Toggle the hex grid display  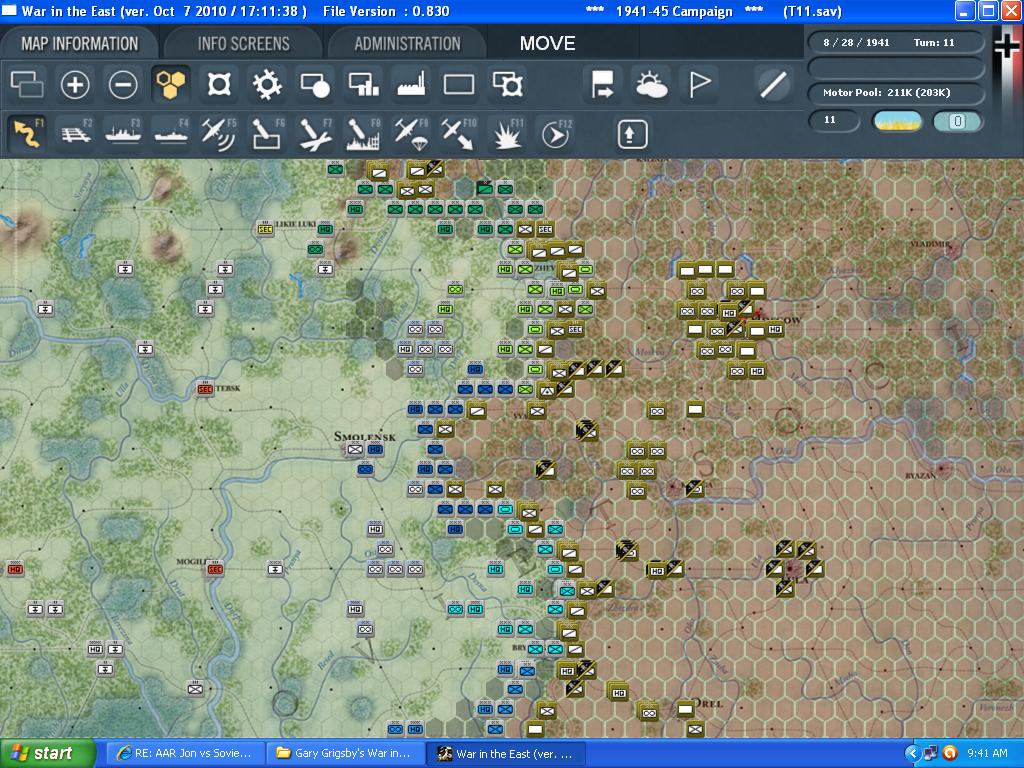(x=171, y=84)
